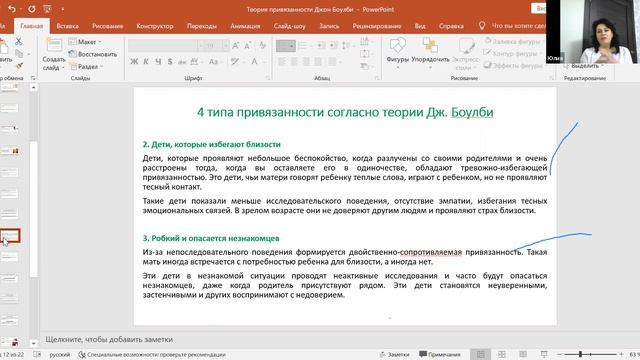Click the Cut scissors icon
This screenshot has height=360, width=640.
(18, 41)
